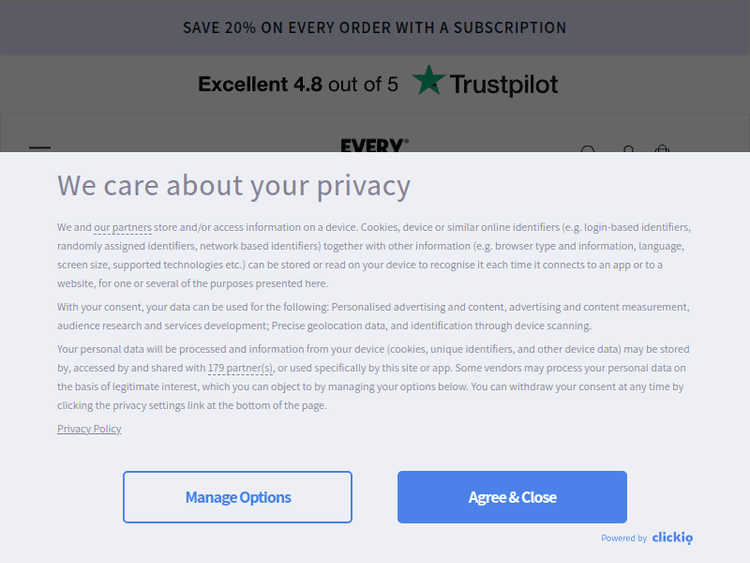Open the "our partners" link
The image size is (750, 563).
[x=123, y=228]
